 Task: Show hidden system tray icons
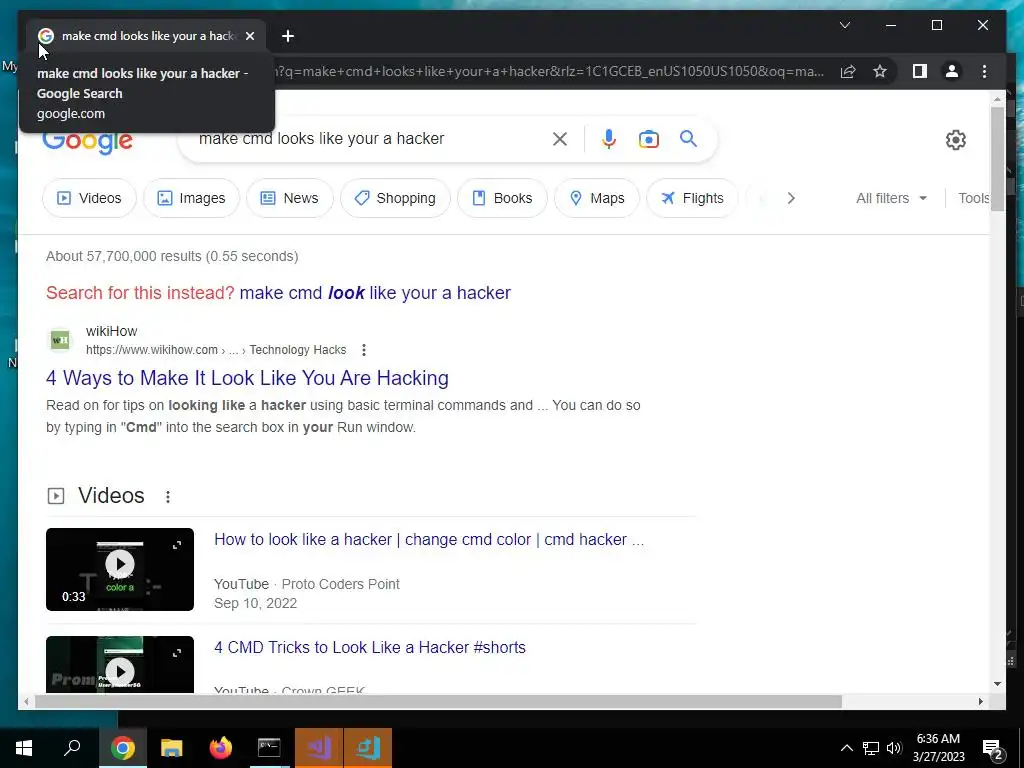(x=846, y=748)
